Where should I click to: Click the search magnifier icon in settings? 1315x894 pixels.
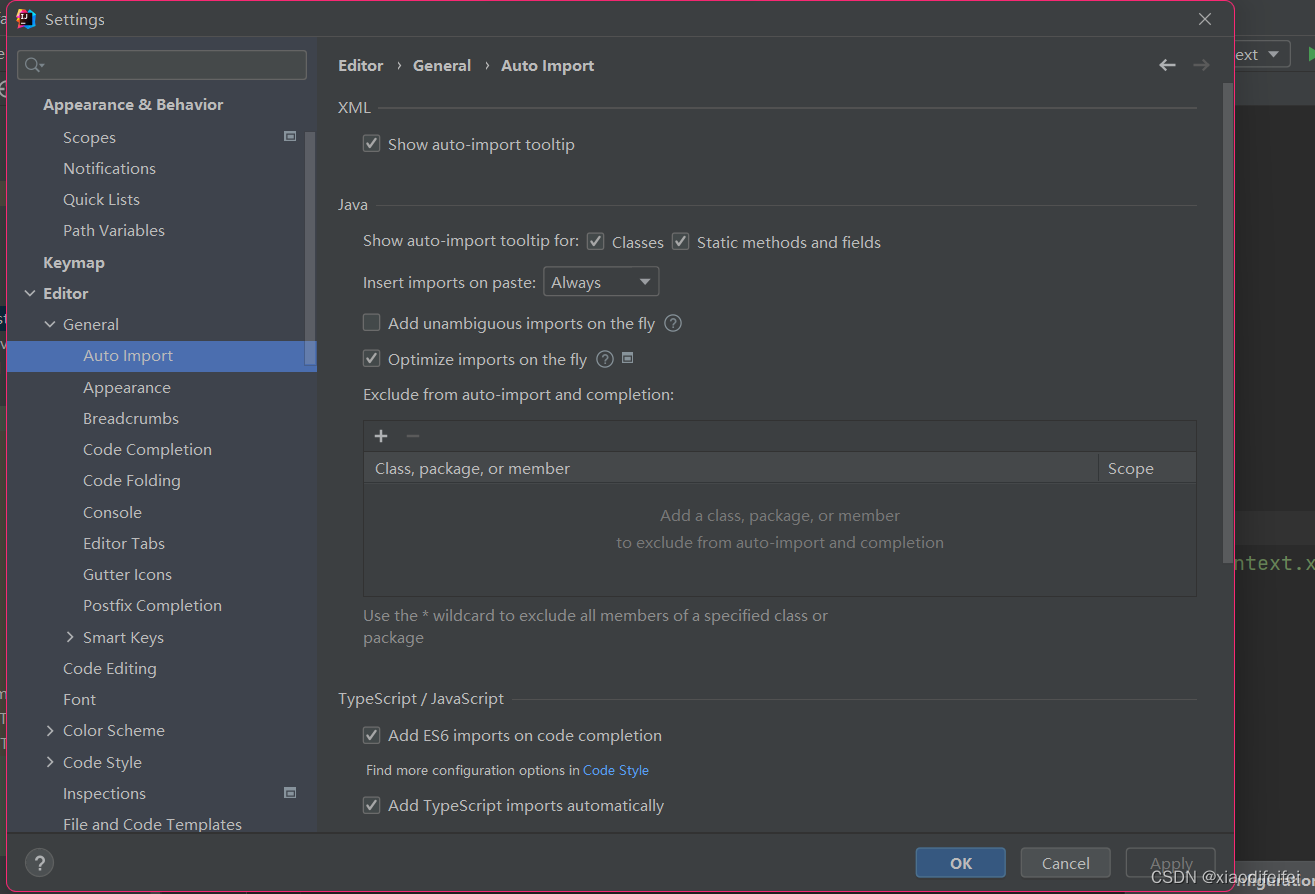[33, 65]
